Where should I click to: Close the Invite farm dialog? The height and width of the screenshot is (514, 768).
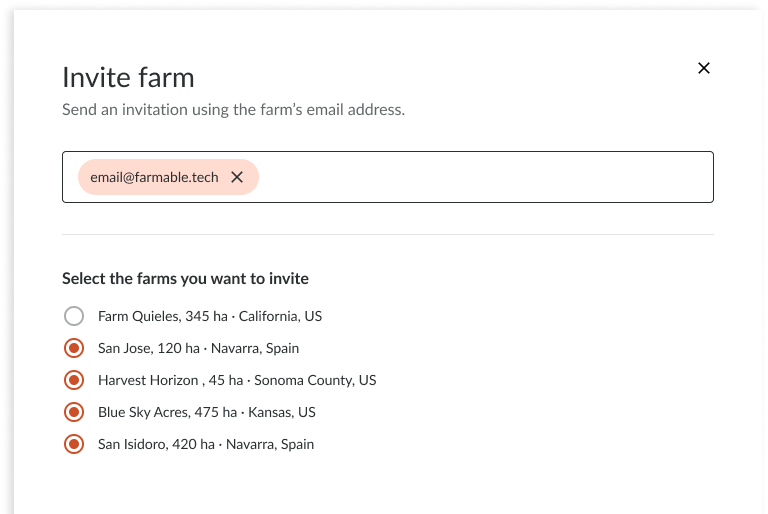click(x=704, y=68)
